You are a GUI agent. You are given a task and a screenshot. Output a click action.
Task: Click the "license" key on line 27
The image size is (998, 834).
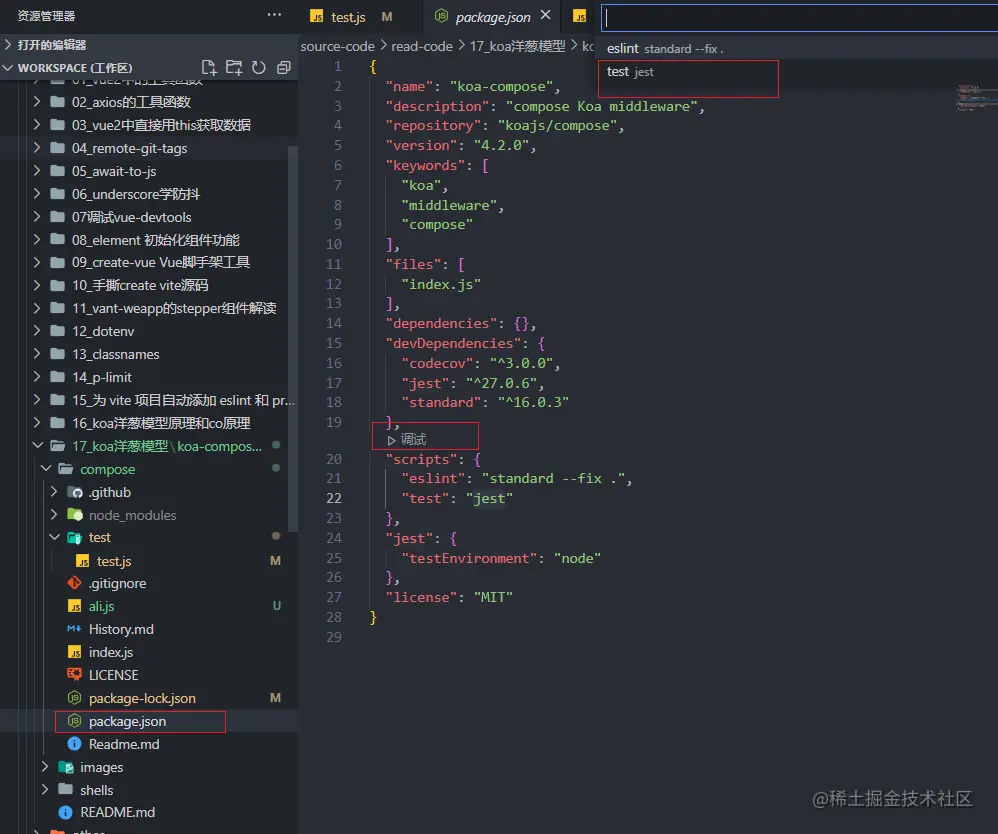tap(421, 597)
